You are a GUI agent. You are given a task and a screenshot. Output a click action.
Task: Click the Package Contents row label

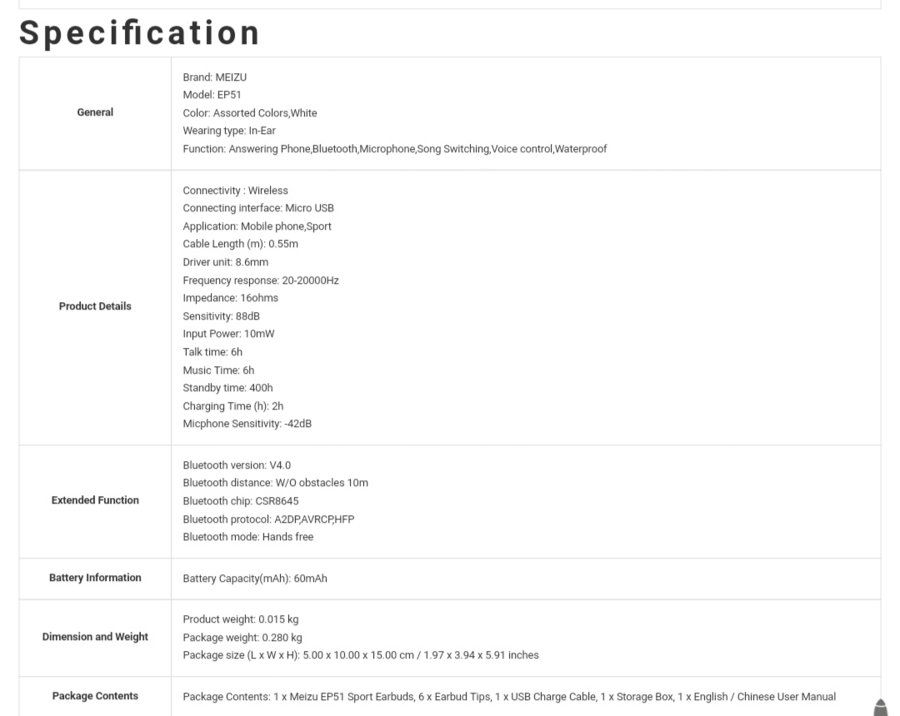[x=95, y=696]
